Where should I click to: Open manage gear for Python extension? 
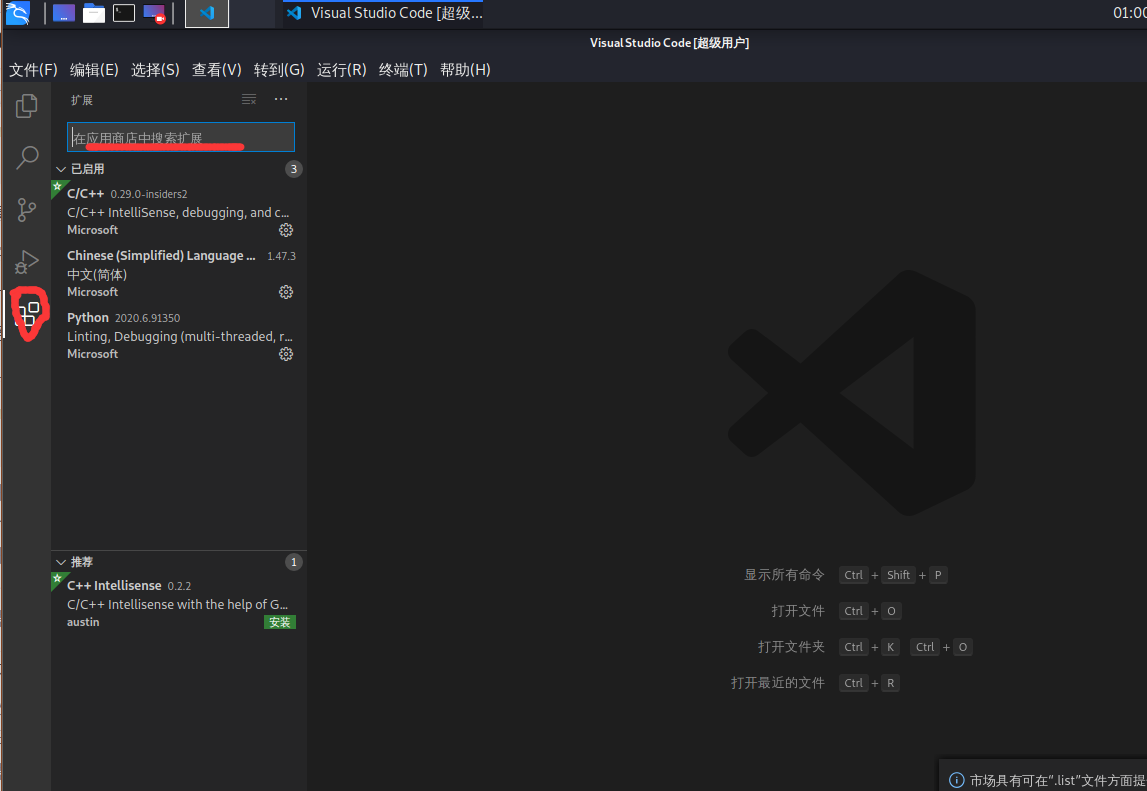286,354
